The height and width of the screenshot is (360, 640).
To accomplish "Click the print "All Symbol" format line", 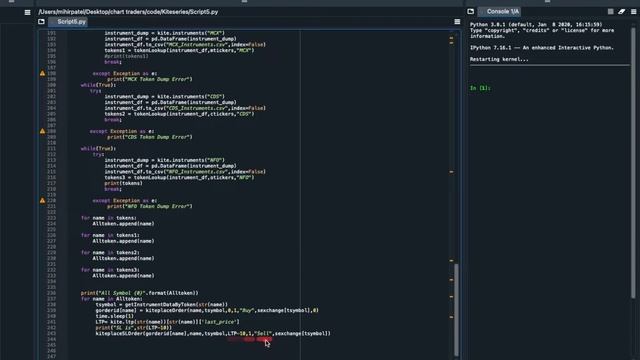I will (140, 293).
